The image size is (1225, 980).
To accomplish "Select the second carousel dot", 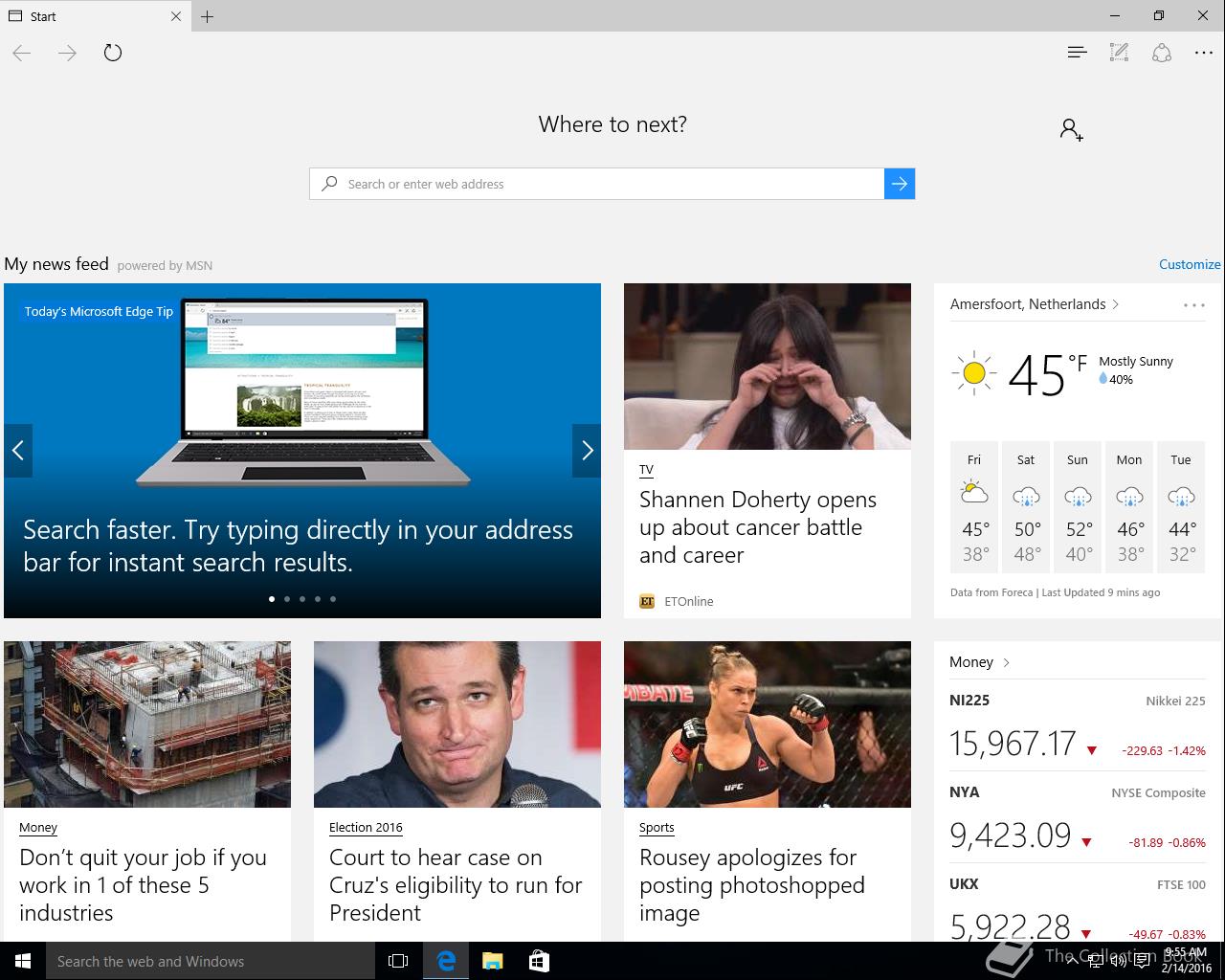I will click(x=287, y=599).
